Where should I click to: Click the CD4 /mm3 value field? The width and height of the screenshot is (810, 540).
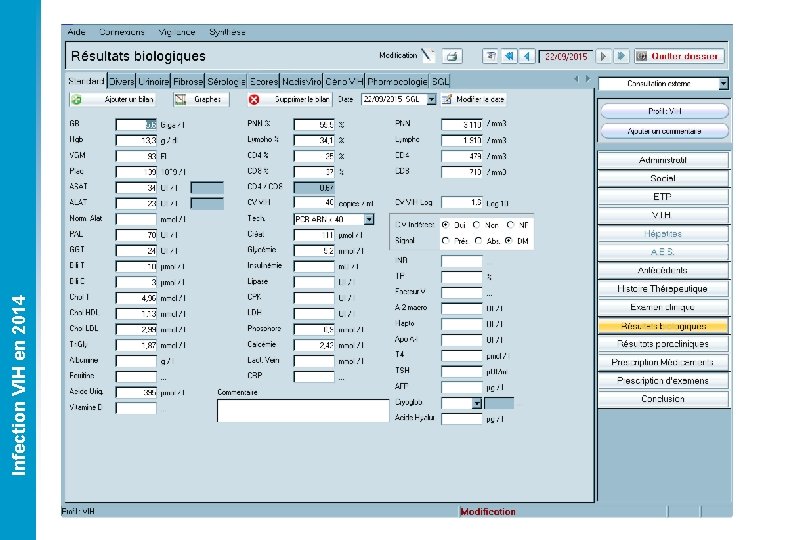[462, 156]
